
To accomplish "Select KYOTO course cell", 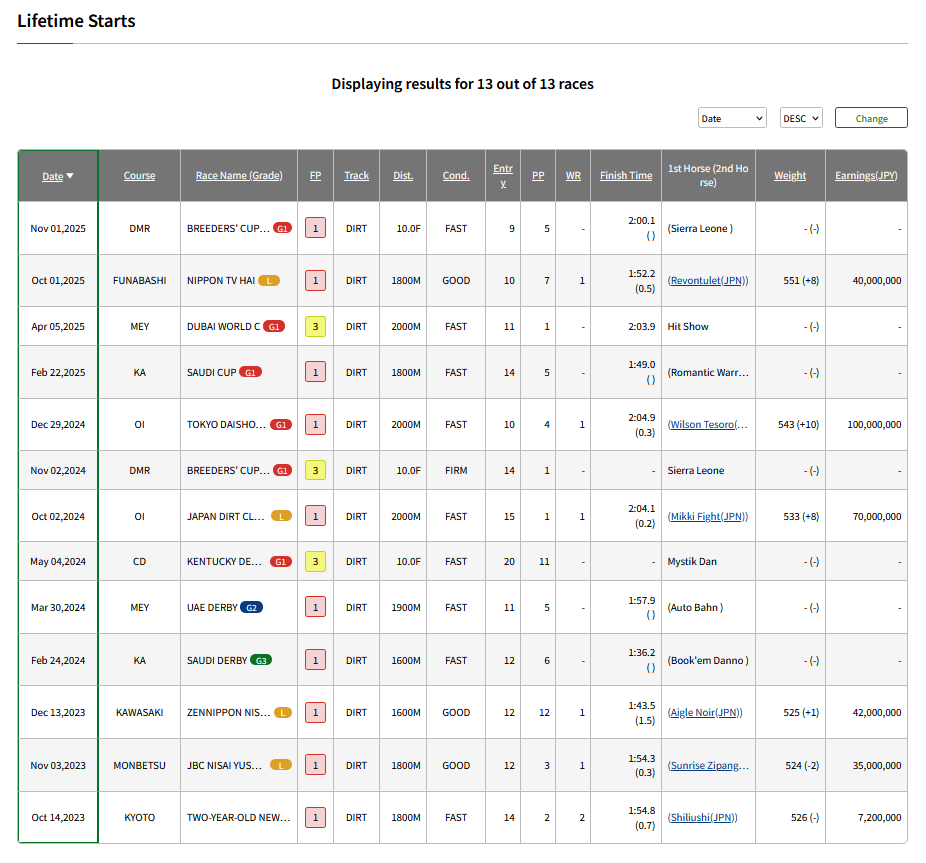I will pos(139,818).
